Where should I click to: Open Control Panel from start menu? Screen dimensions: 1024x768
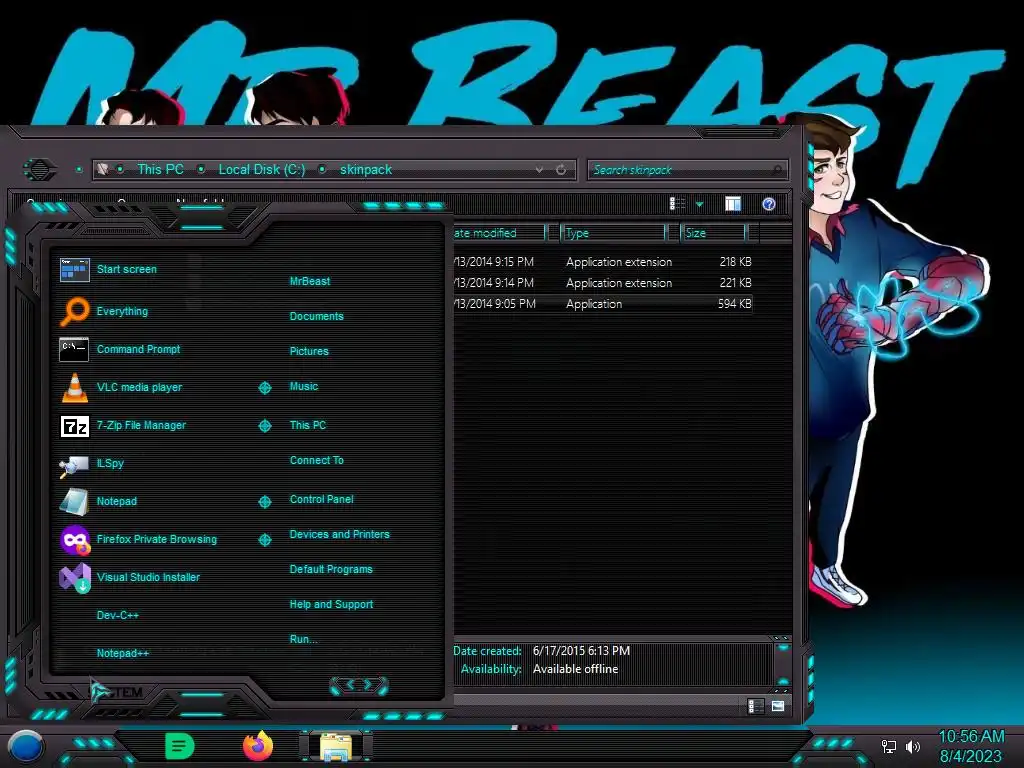[321, 499]
